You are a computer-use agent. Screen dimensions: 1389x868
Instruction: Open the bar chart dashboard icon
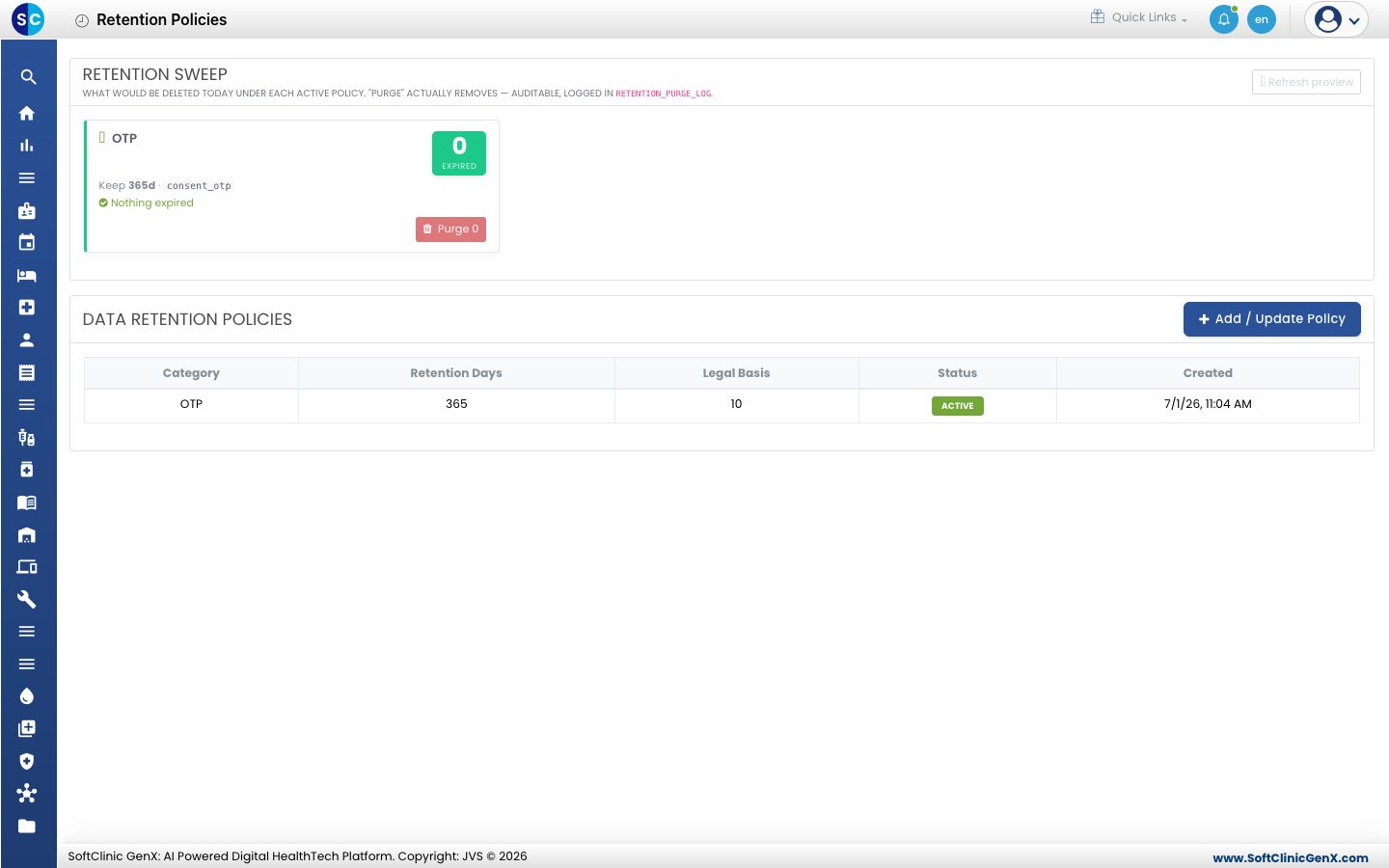(x=27, y=146)
